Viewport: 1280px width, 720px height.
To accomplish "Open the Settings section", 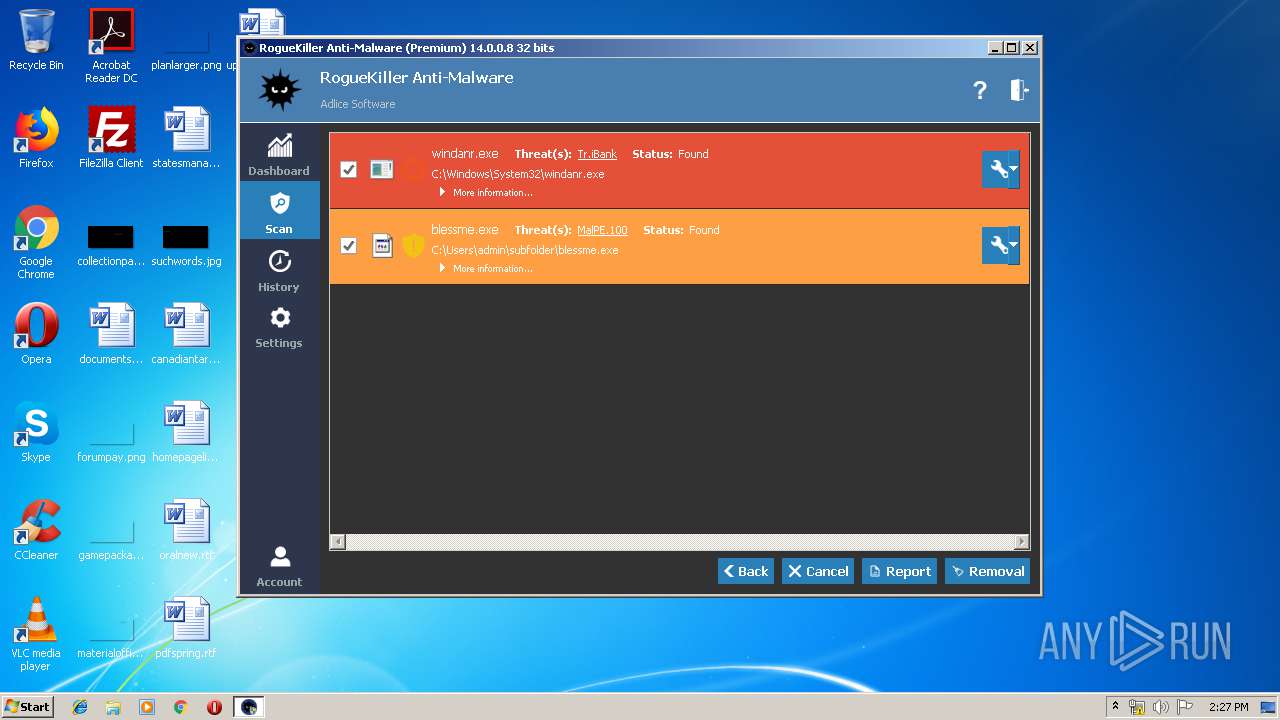I will point(279,327).
